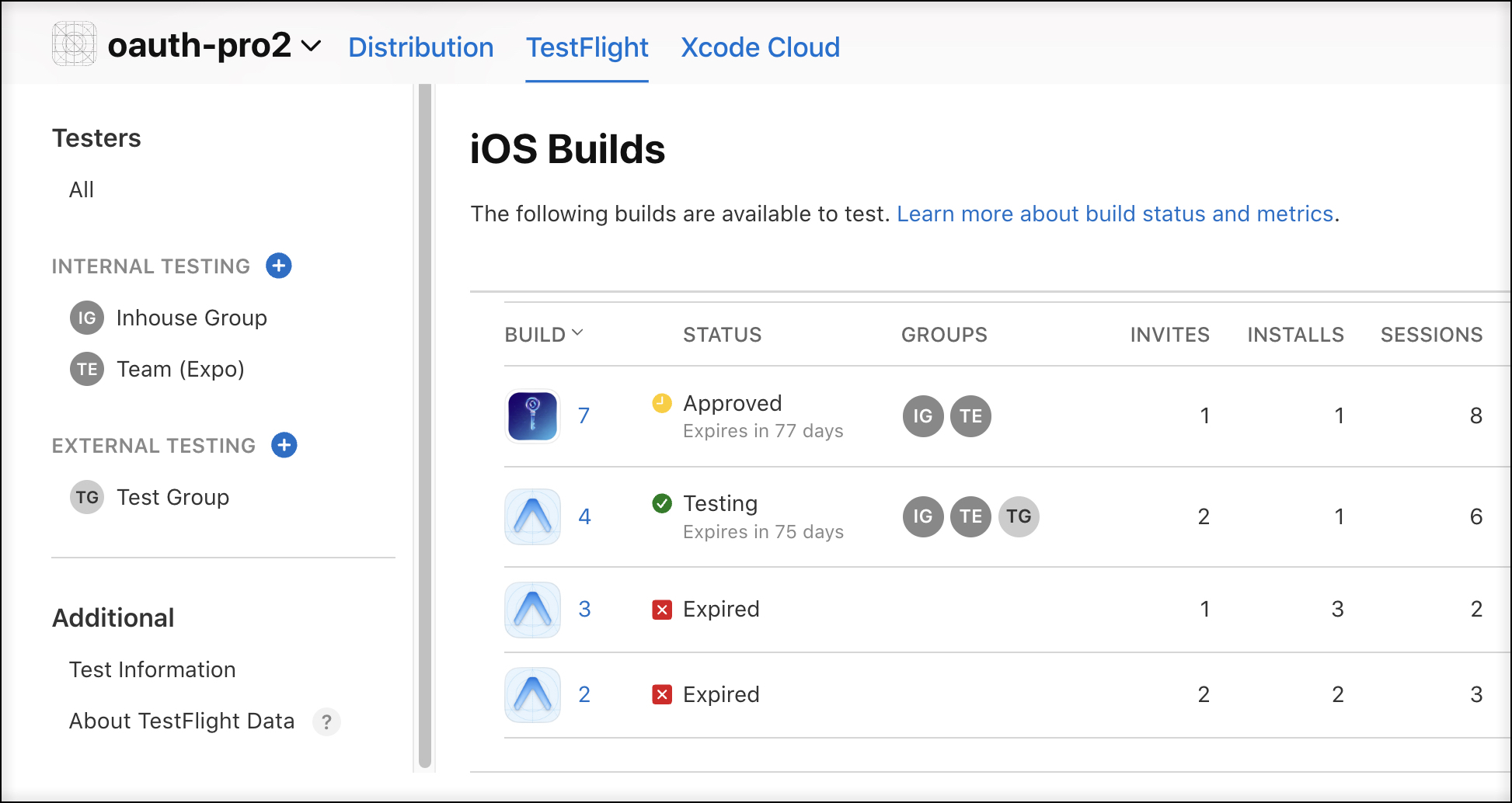The image size is (1512, 803).
Task: Open help for About TestFlight Data
Action: tap(327, 721)
